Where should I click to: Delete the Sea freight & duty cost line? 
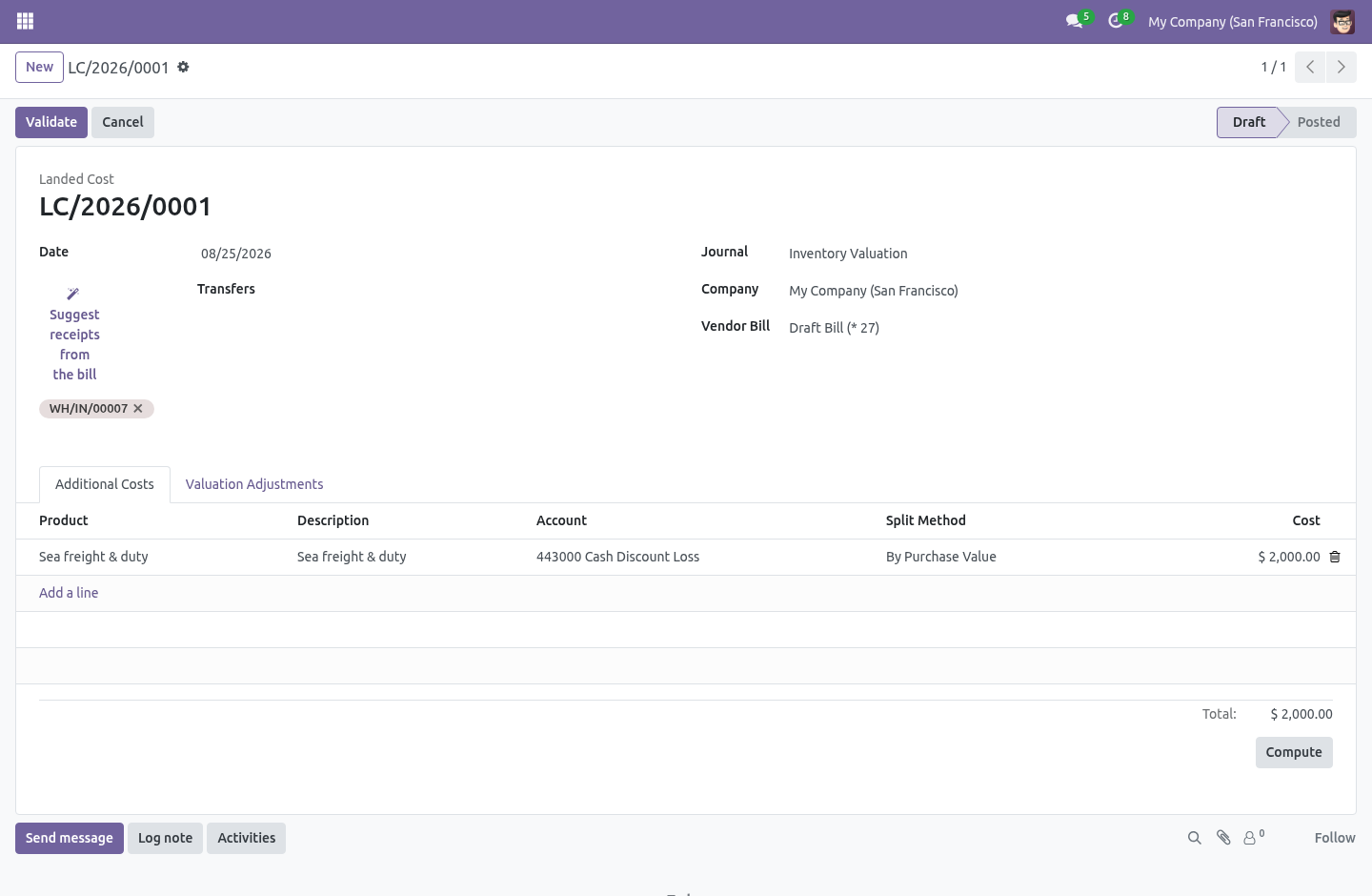[x=1335, y=557]
